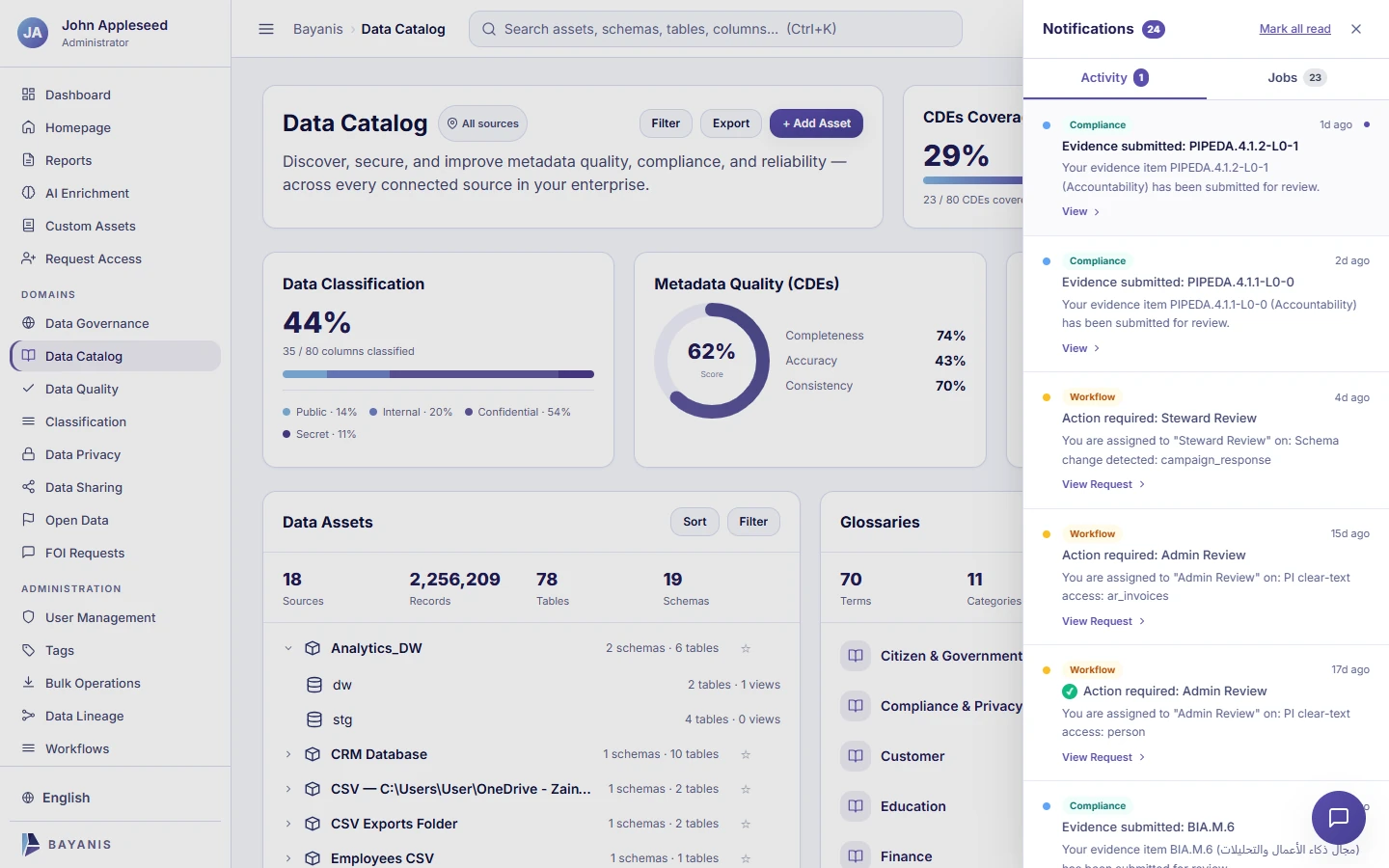Toggle favorite star for CRM Database
Image resolution: width=1389 pixels, height=868 pixels.
pyautogui.click(x=746, y=754)
